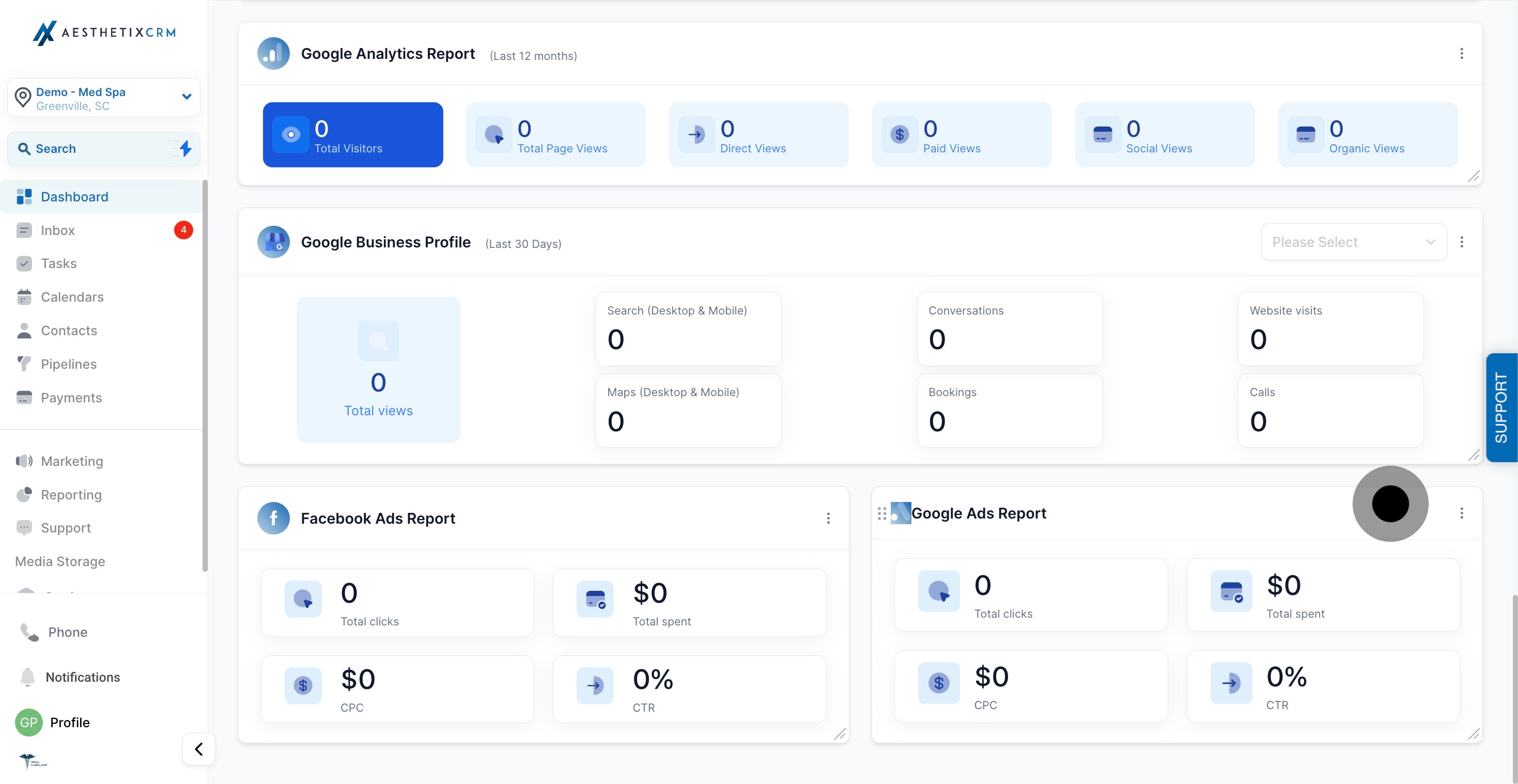Select the Total Visitors metric card
Viewport: 1518px width, 784px height.
pos(353,135)
